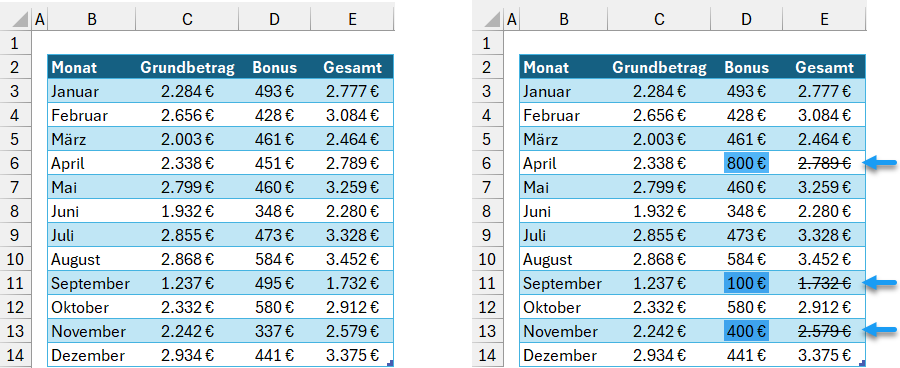Click the Gesamt header in the right table
Image resolution: width=900 pixels, height=368 pixels.
(x=824, y=67)
